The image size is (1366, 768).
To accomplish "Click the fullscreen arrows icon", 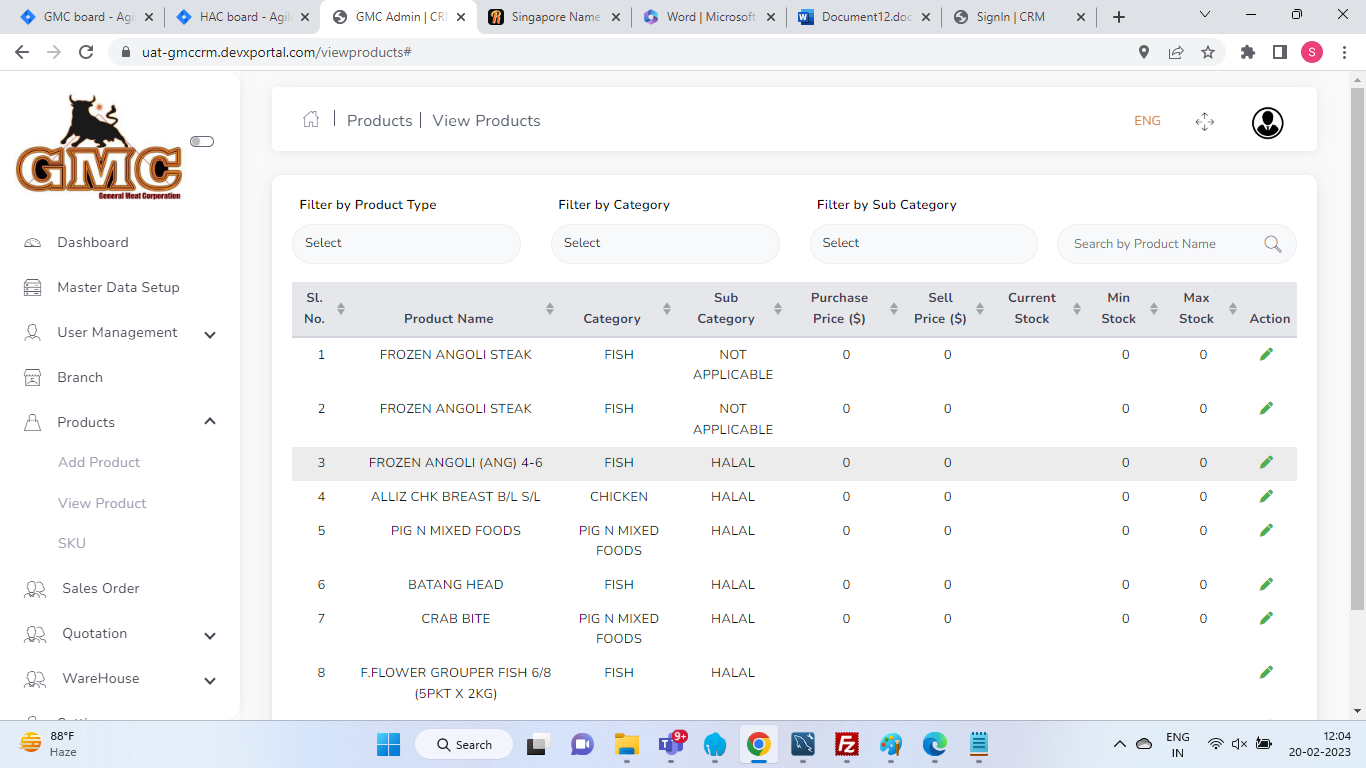I will [1204, 122].
